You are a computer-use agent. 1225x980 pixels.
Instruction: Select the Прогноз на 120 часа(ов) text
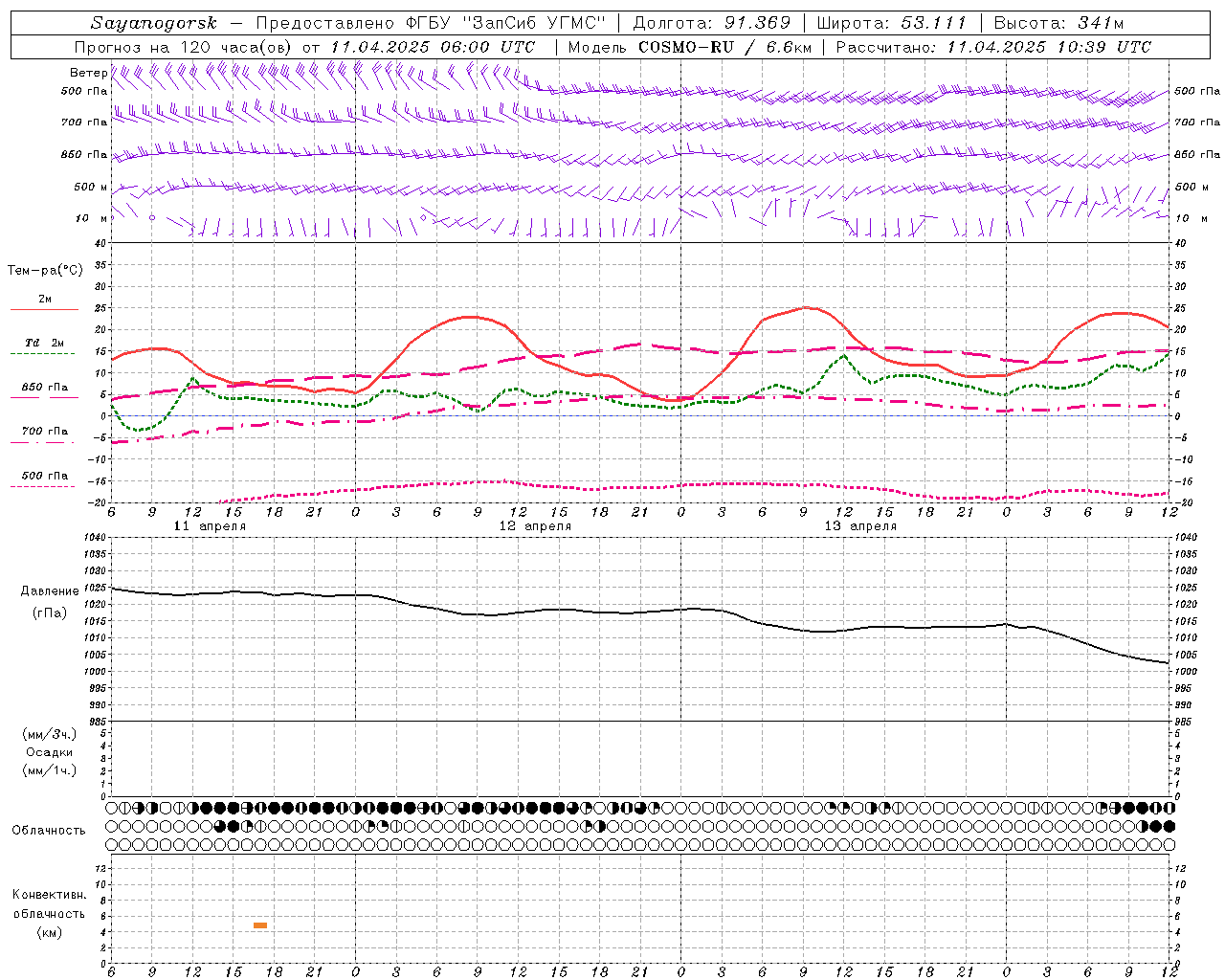click(185, 47)
